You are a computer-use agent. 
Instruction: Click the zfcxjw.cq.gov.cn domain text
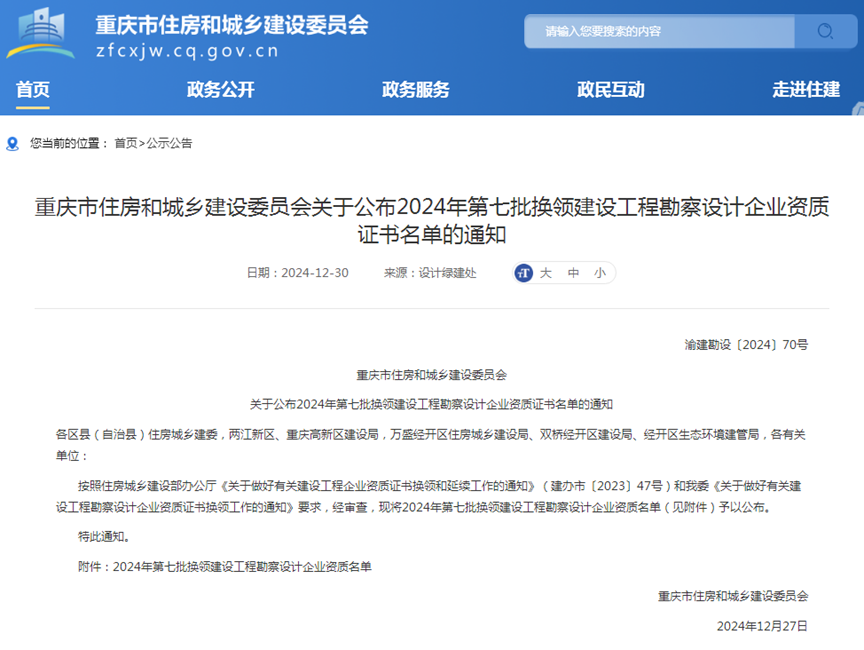[187, 51]
